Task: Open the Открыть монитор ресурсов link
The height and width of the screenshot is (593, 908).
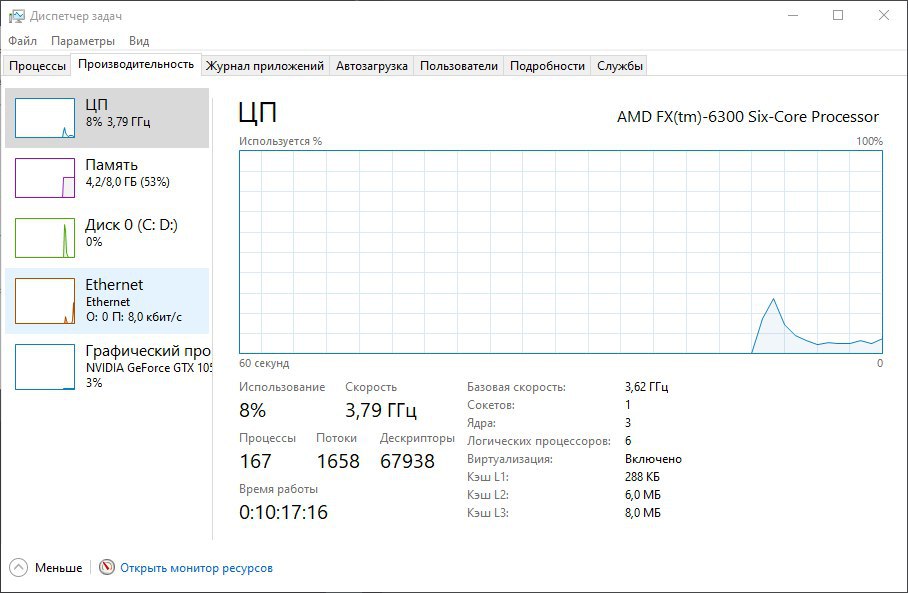Action: [196, 568]
